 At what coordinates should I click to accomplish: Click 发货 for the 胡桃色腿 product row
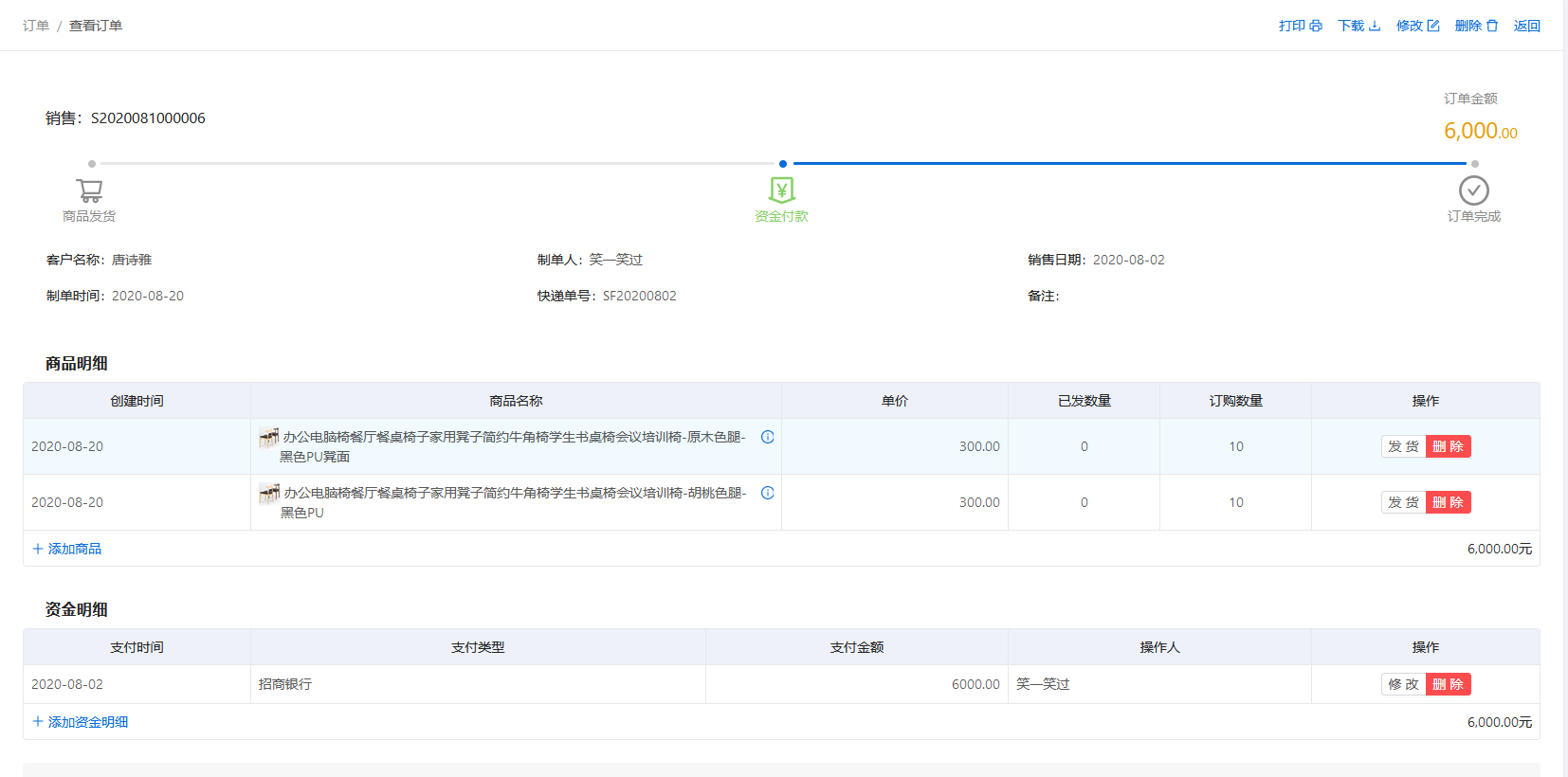[1403, 502]
